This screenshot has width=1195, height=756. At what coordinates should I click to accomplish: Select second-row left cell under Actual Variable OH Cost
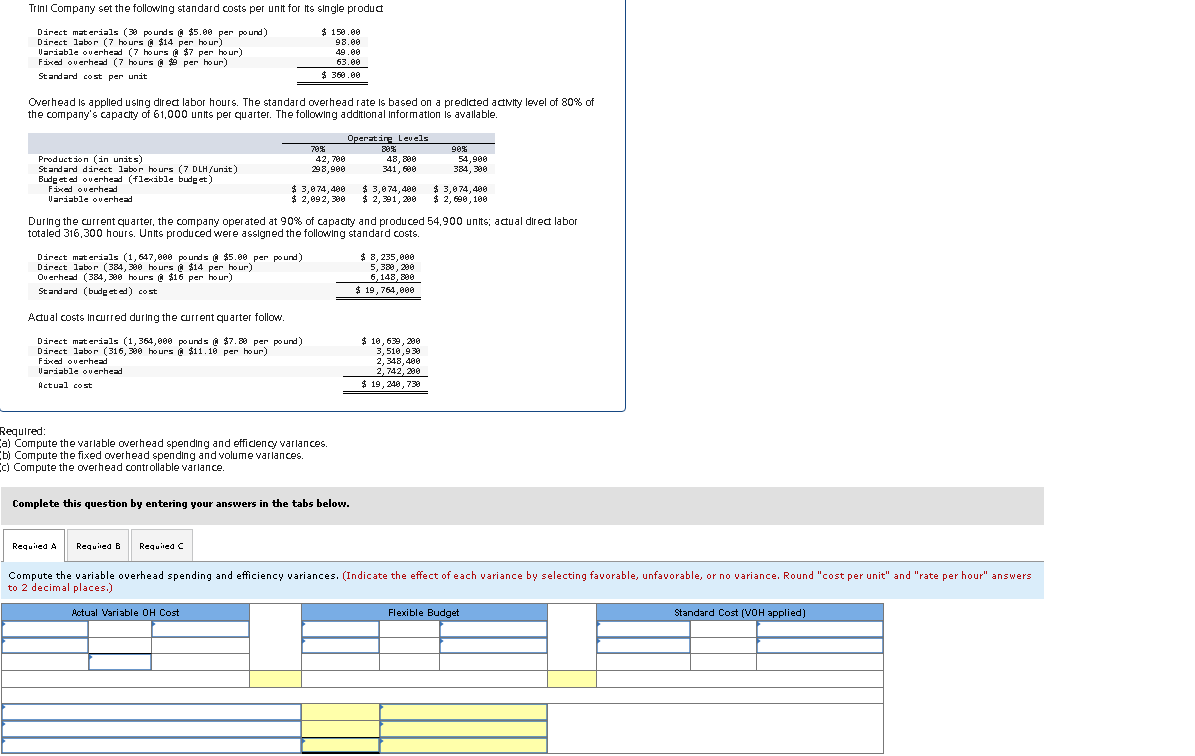[x=45, y=645]
